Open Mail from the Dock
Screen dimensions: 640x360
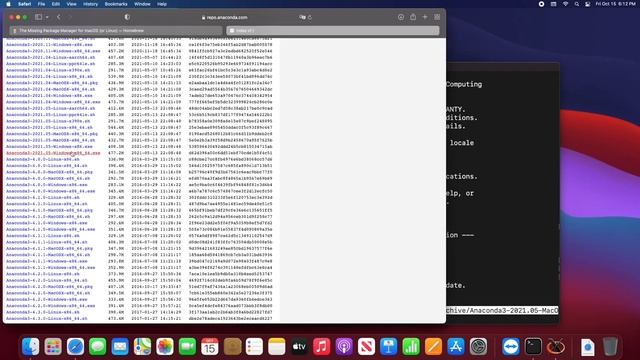click(120, 347)
